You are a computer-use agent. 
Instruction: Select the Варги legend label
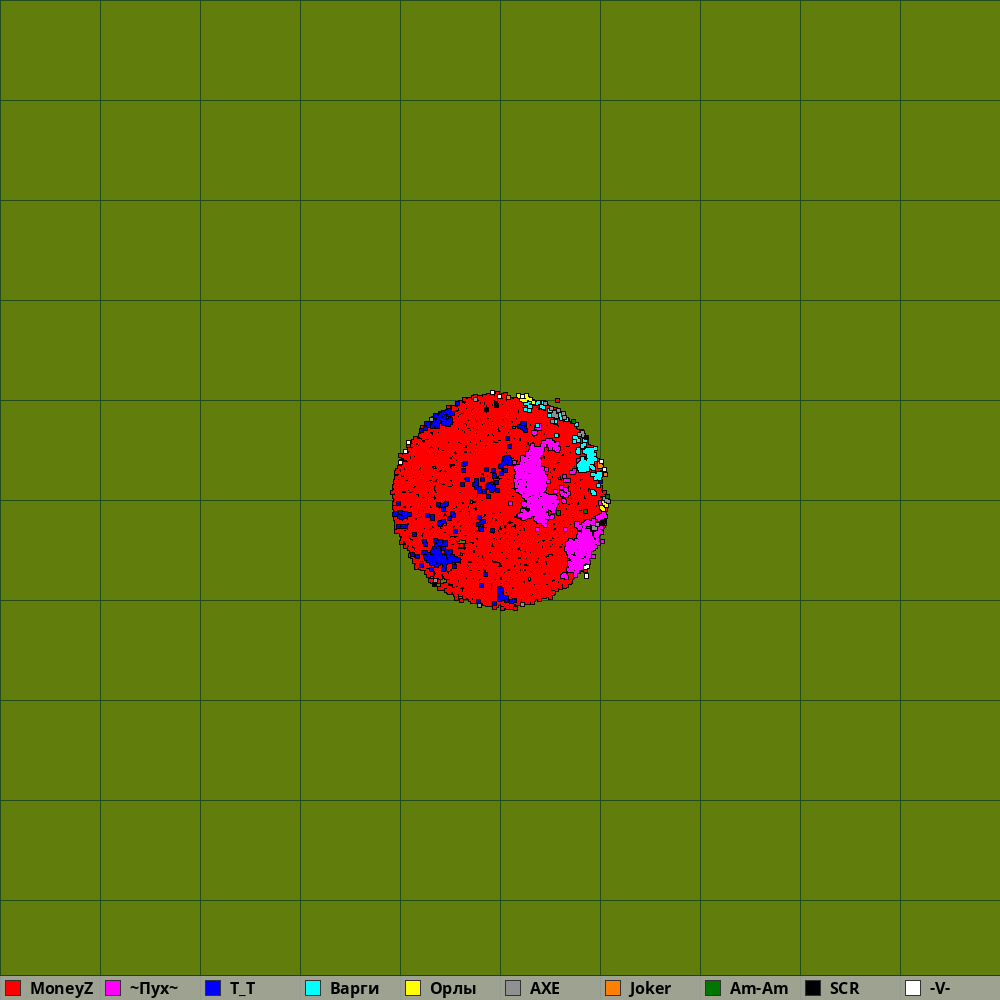354,989
